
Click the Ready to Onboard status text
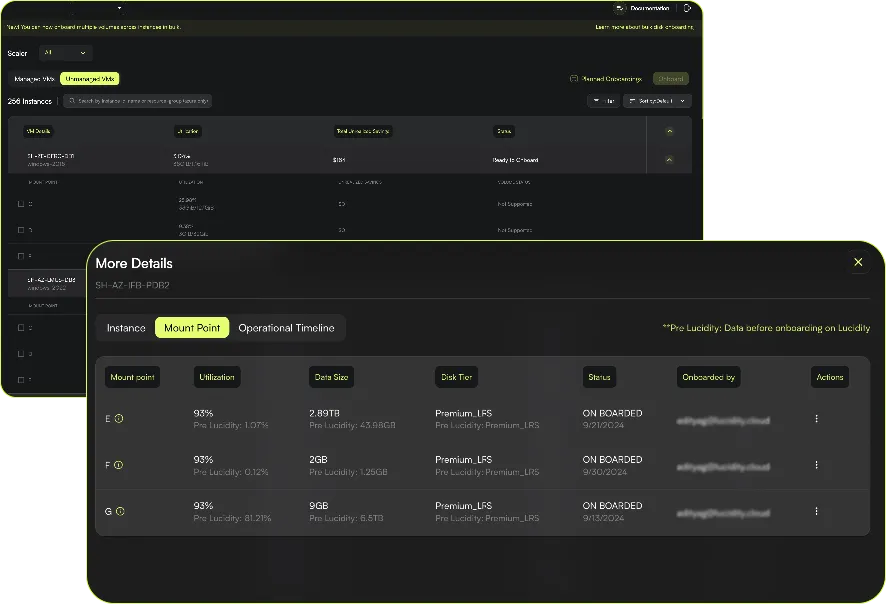pyautogui.click(x=515, y=160)
